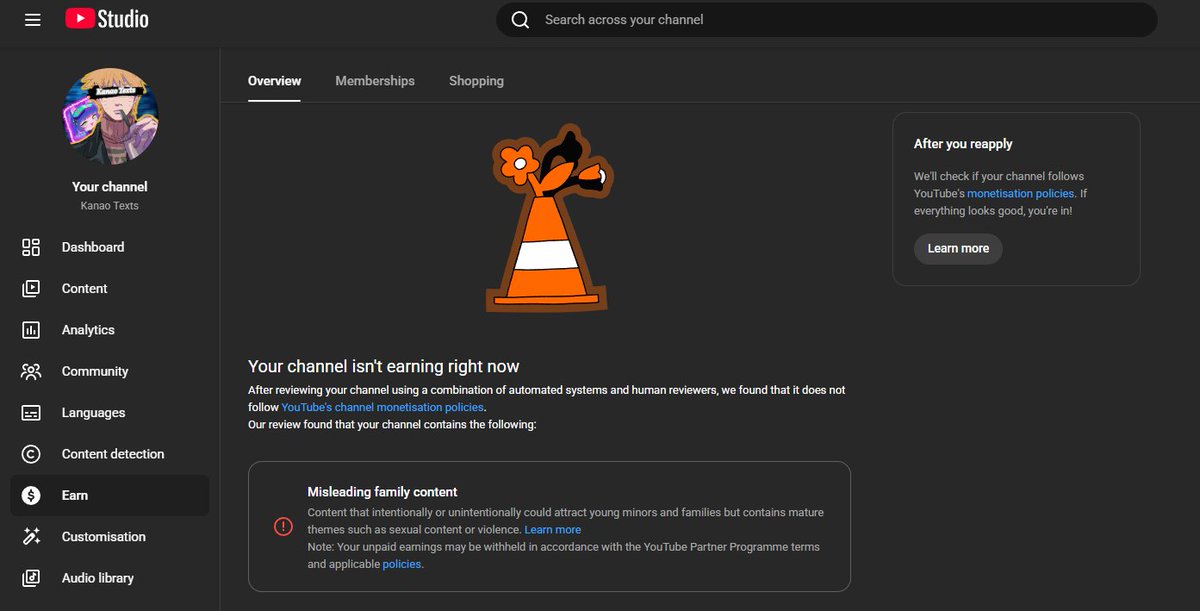Open the Kanao Texts channel avatar
Image resolution: width=1200 pixels, height=611 pixels.
pyautogui.click(x=110, y=117)
